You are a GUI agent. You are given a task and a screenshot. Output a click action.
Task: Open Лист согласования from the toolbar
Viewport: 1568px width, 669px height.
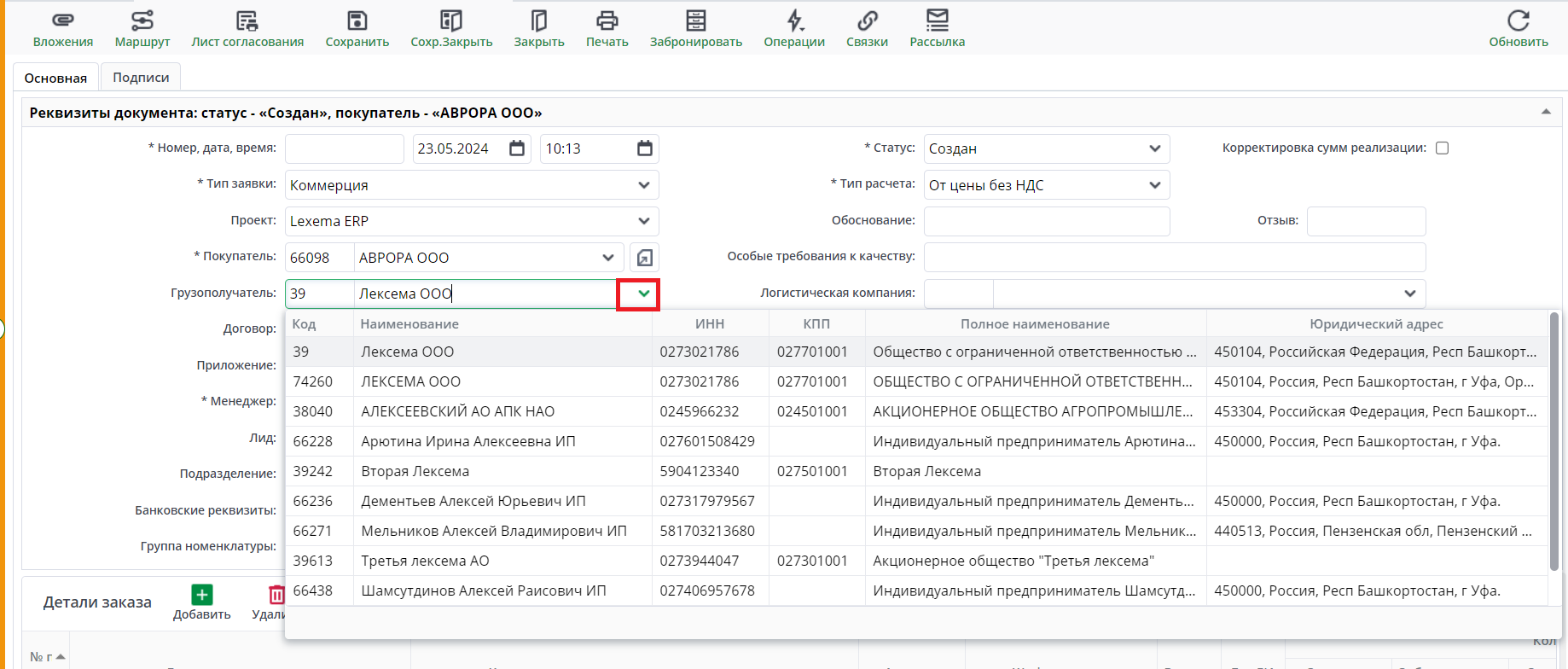pos(247,20)
